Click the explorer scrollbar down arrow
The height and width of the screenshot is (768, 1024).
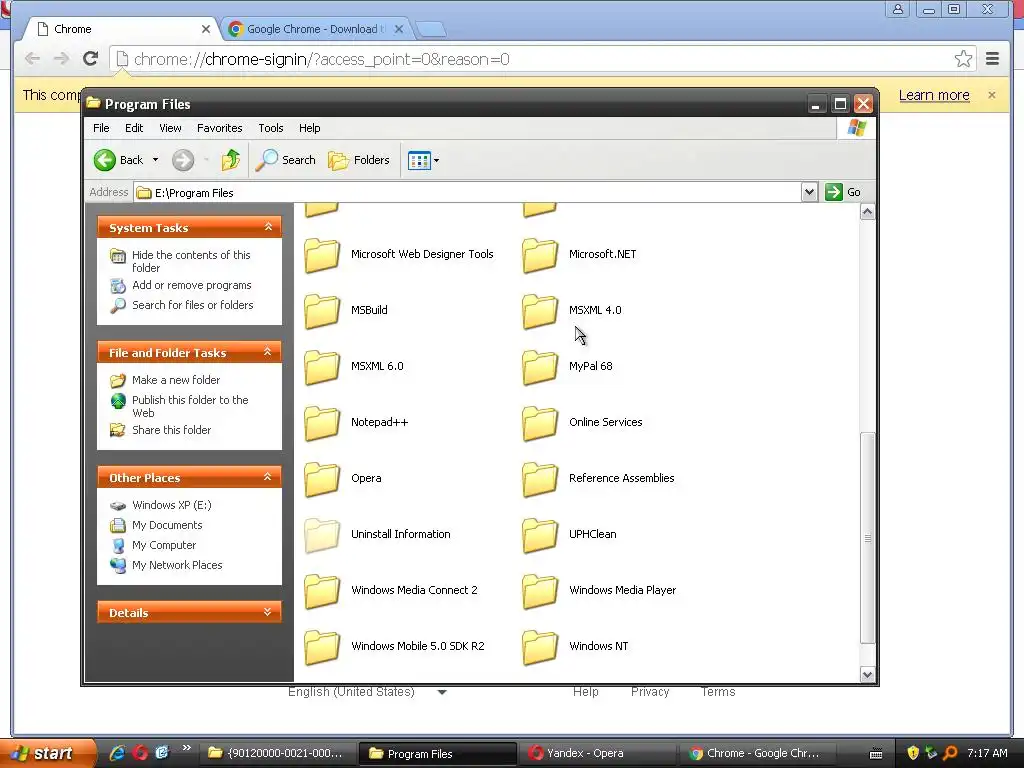coord(867,675)
